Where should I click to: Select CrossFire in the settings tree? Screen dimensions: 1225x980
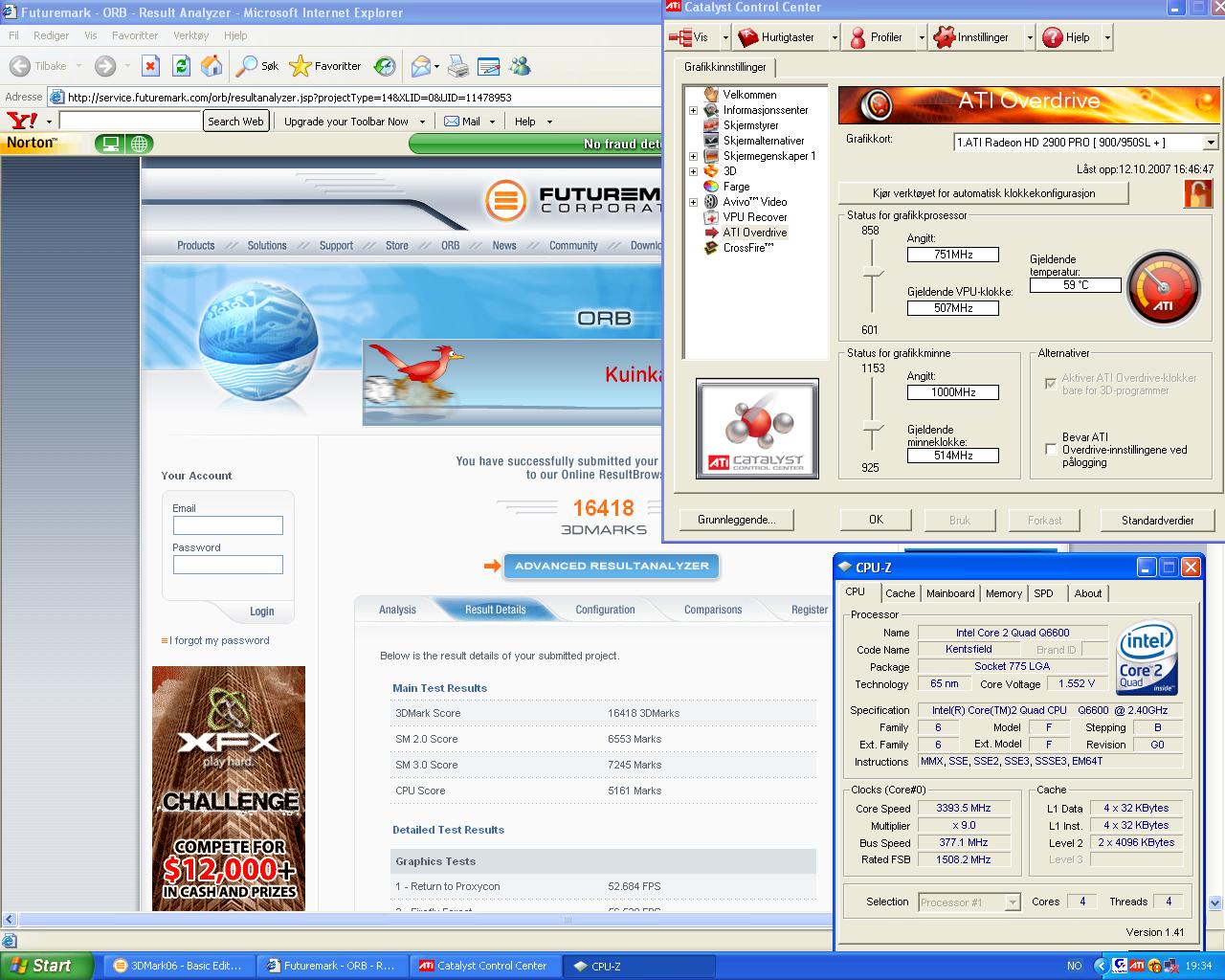tap(747, 248)
